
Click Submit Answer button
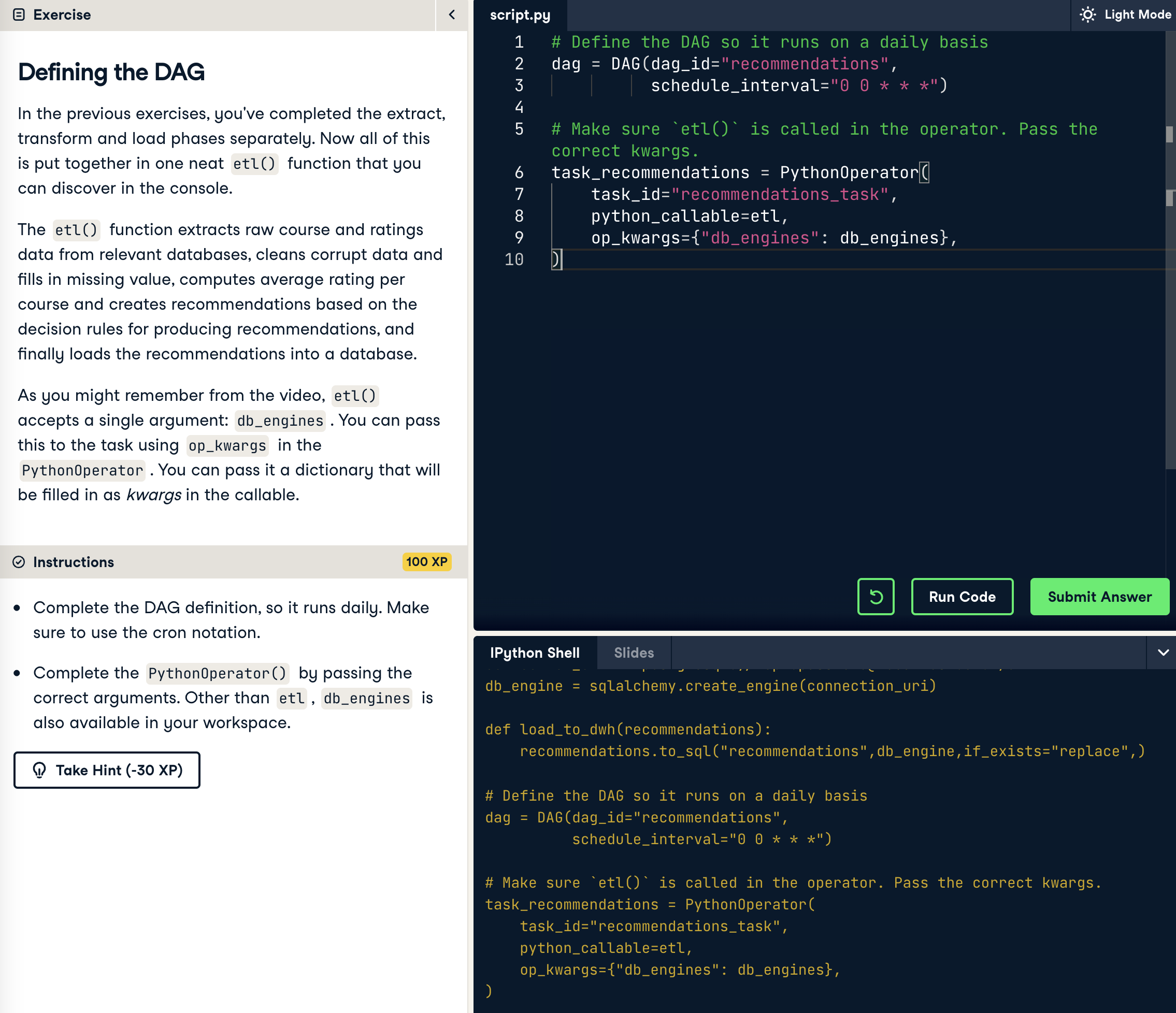coord(1099,597)
